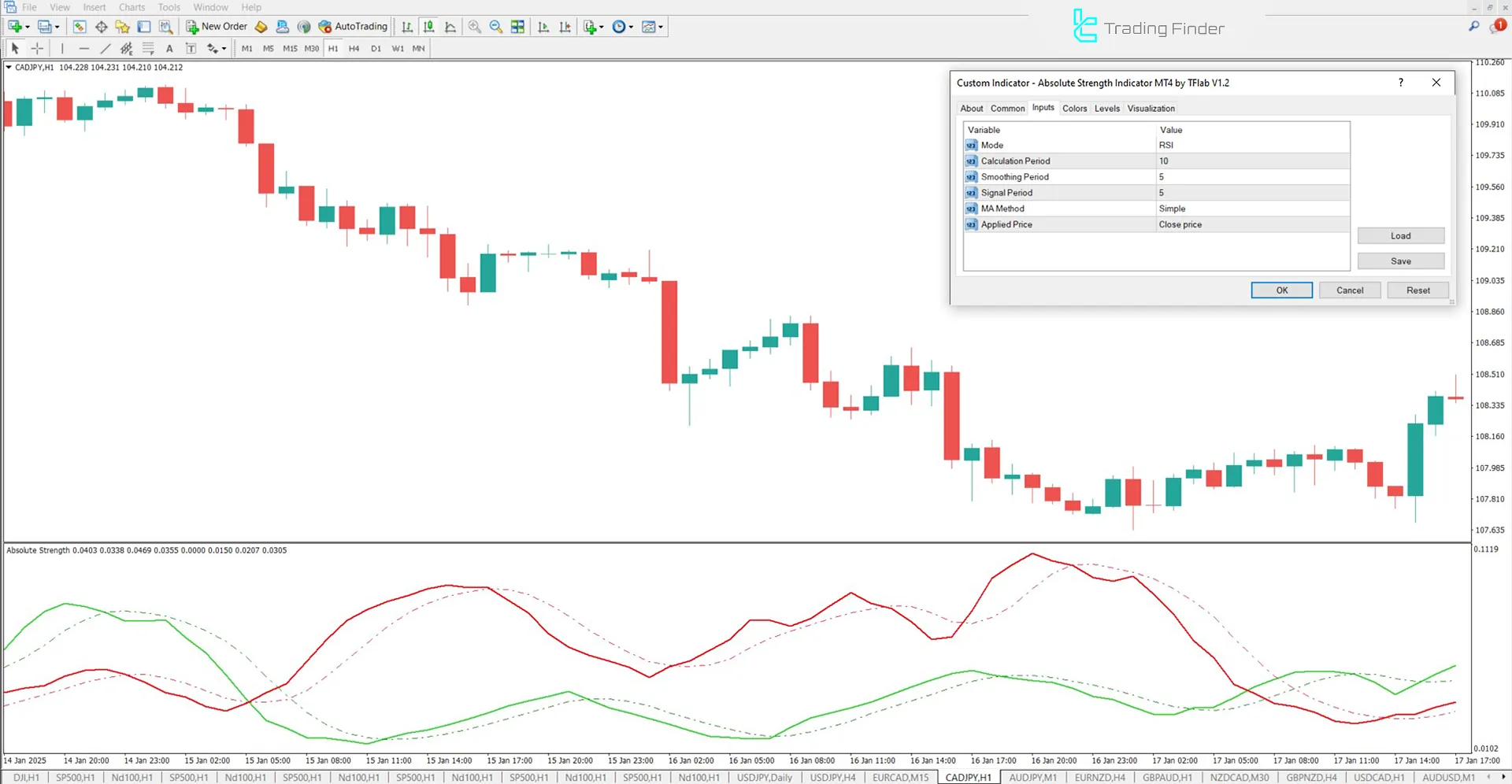1512x784 pixels.
Task: Zoom in on the chart
Action: (x=474, y=26)
